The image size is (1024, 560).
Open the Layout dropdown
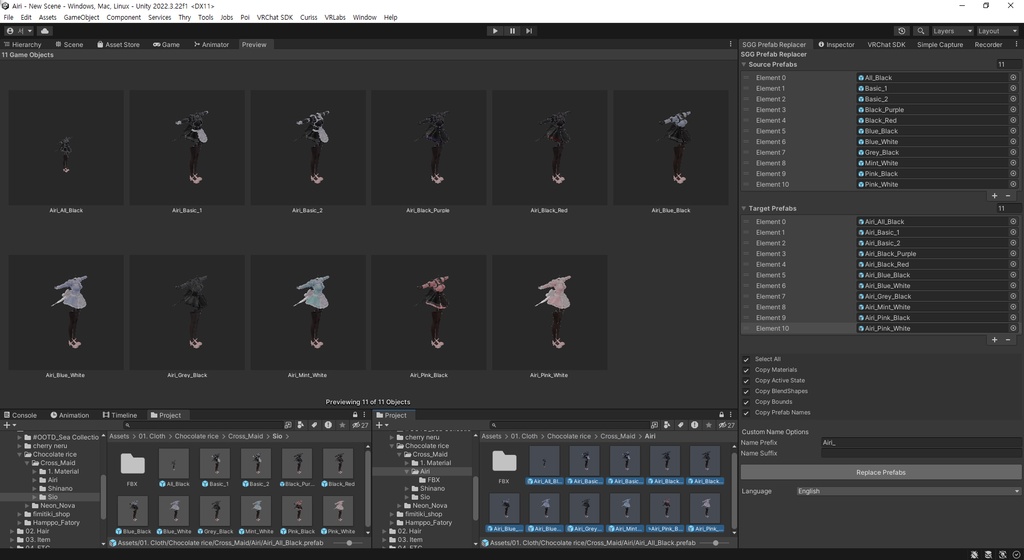coord(997,31)
